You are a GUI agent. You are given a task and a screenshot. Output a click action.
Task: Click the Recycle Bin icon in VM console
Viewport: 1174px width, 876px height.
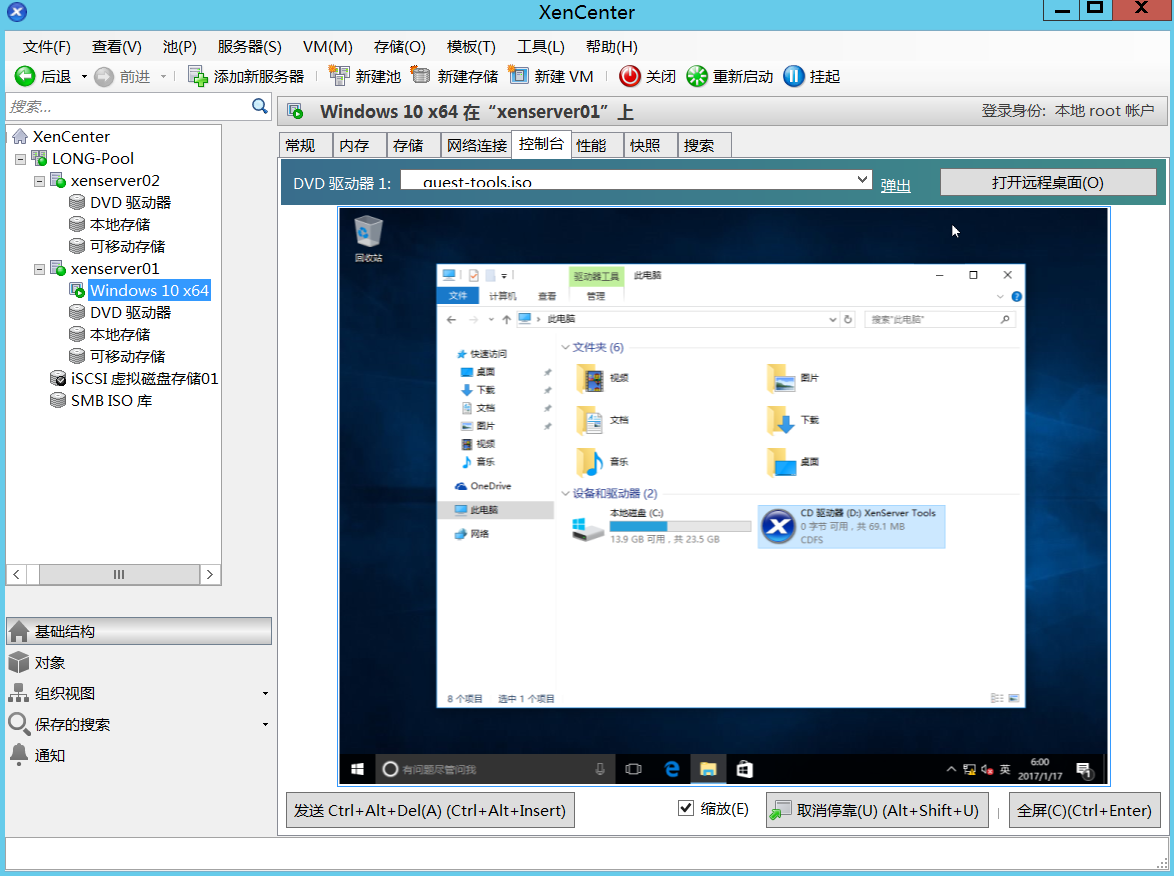pyautogui.click(x=368, y=238)
